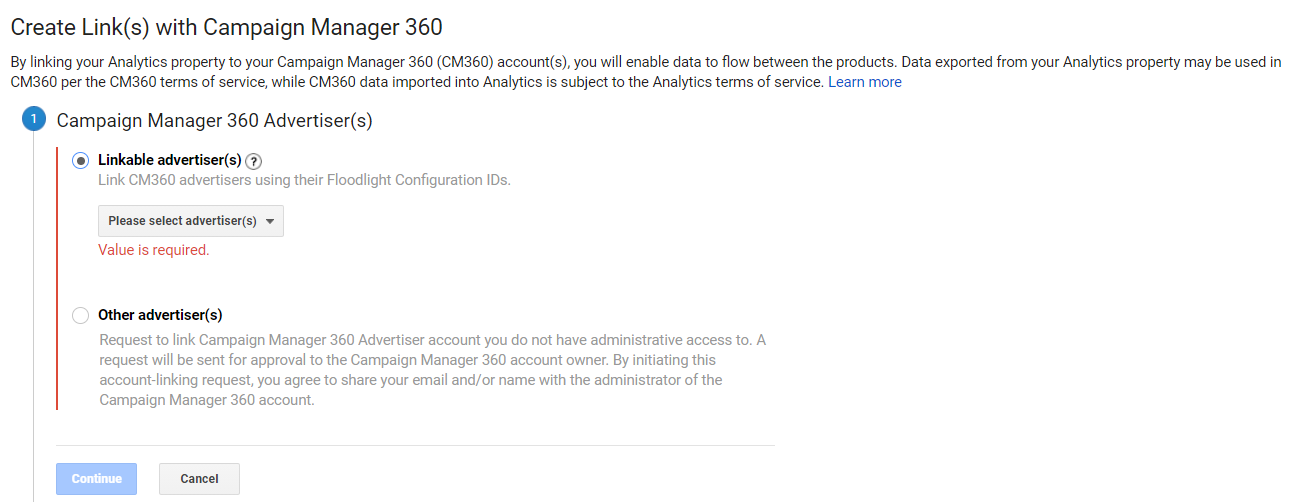
Task: Click the Create Link(s) page title
Action: (226, 27)
